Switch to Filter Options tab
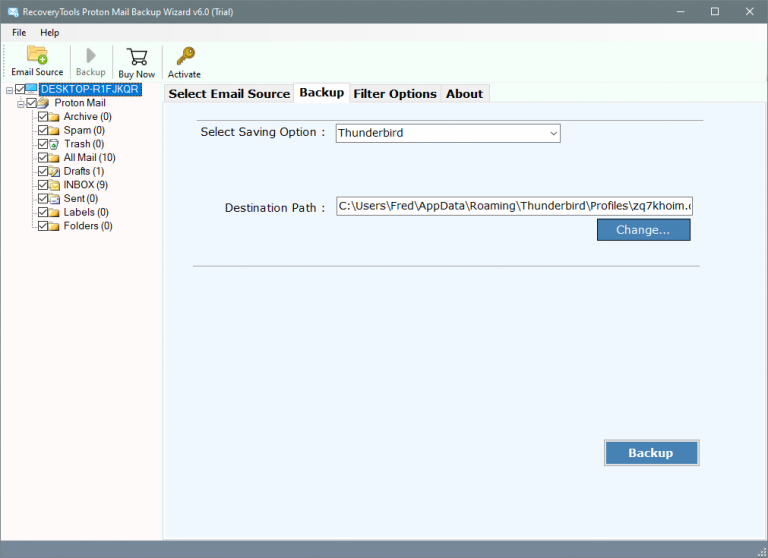 395,94
